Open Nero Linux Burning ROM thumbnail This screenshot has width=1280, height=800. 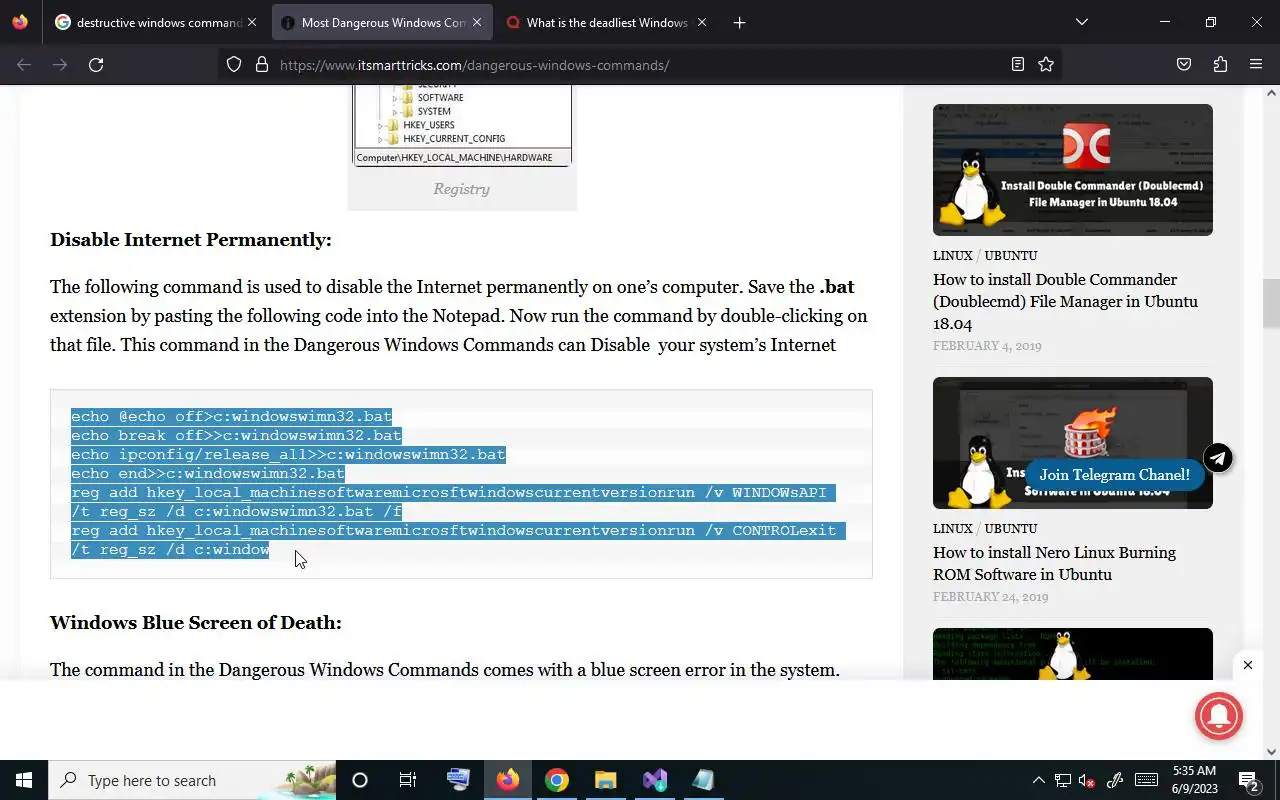1073,443
